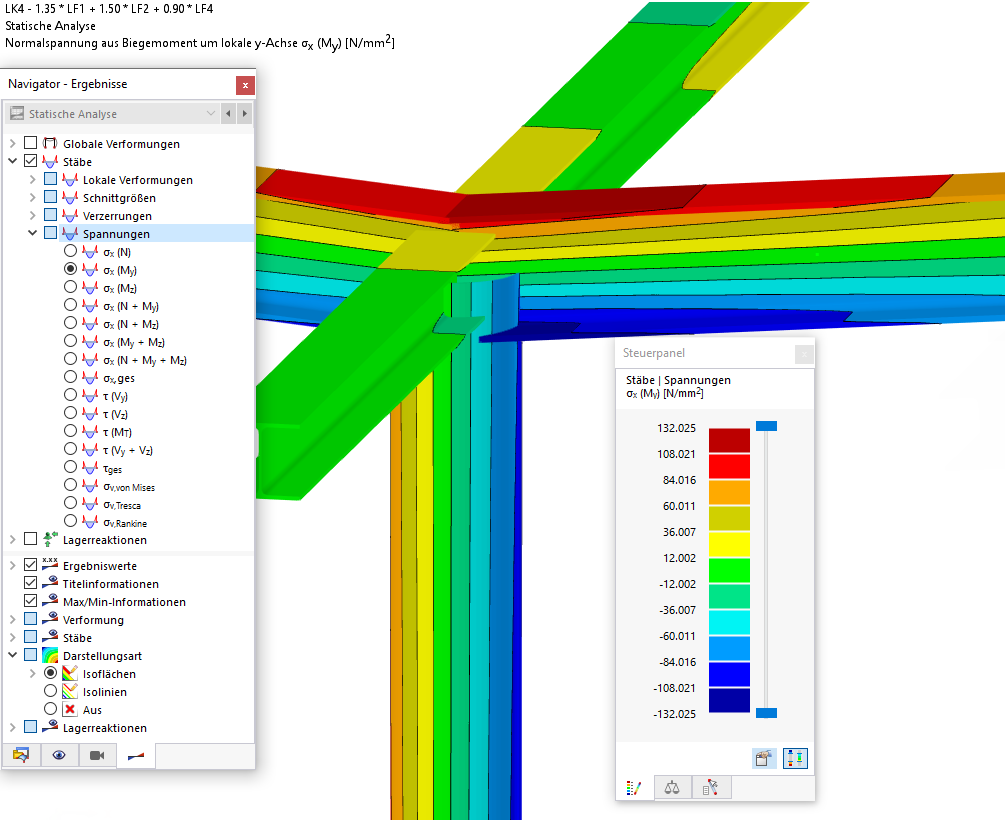Screen dimensions: 1005x820
Task: Select the σv,Tresca radio button
Action: (x=71, y=503)
